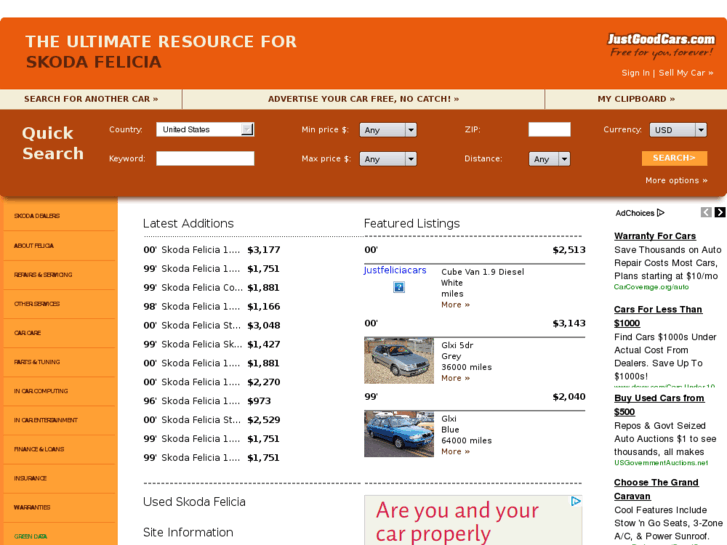Click More link under Grey 36000 miles
Viewport: 727px width, 545px height.
click(455, 378)
